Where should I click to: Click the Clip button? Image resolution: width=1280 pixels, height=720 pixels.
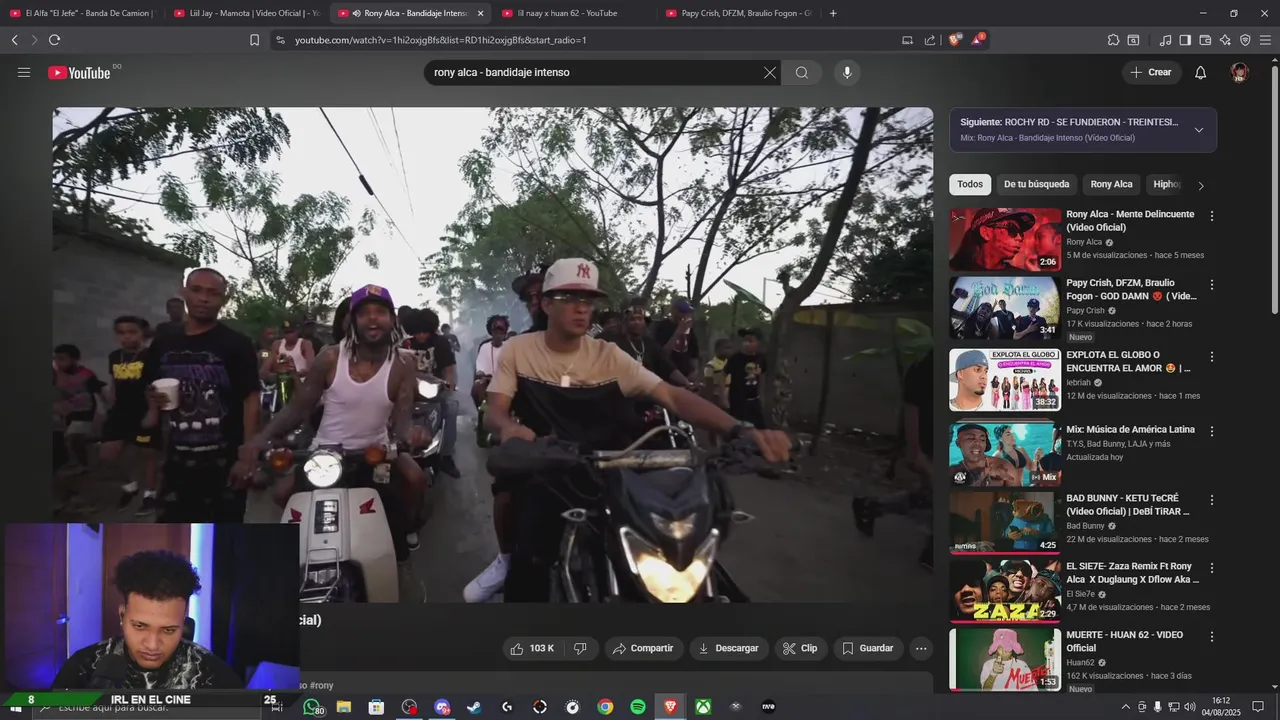pyautogui.click(x=800, y=648)
